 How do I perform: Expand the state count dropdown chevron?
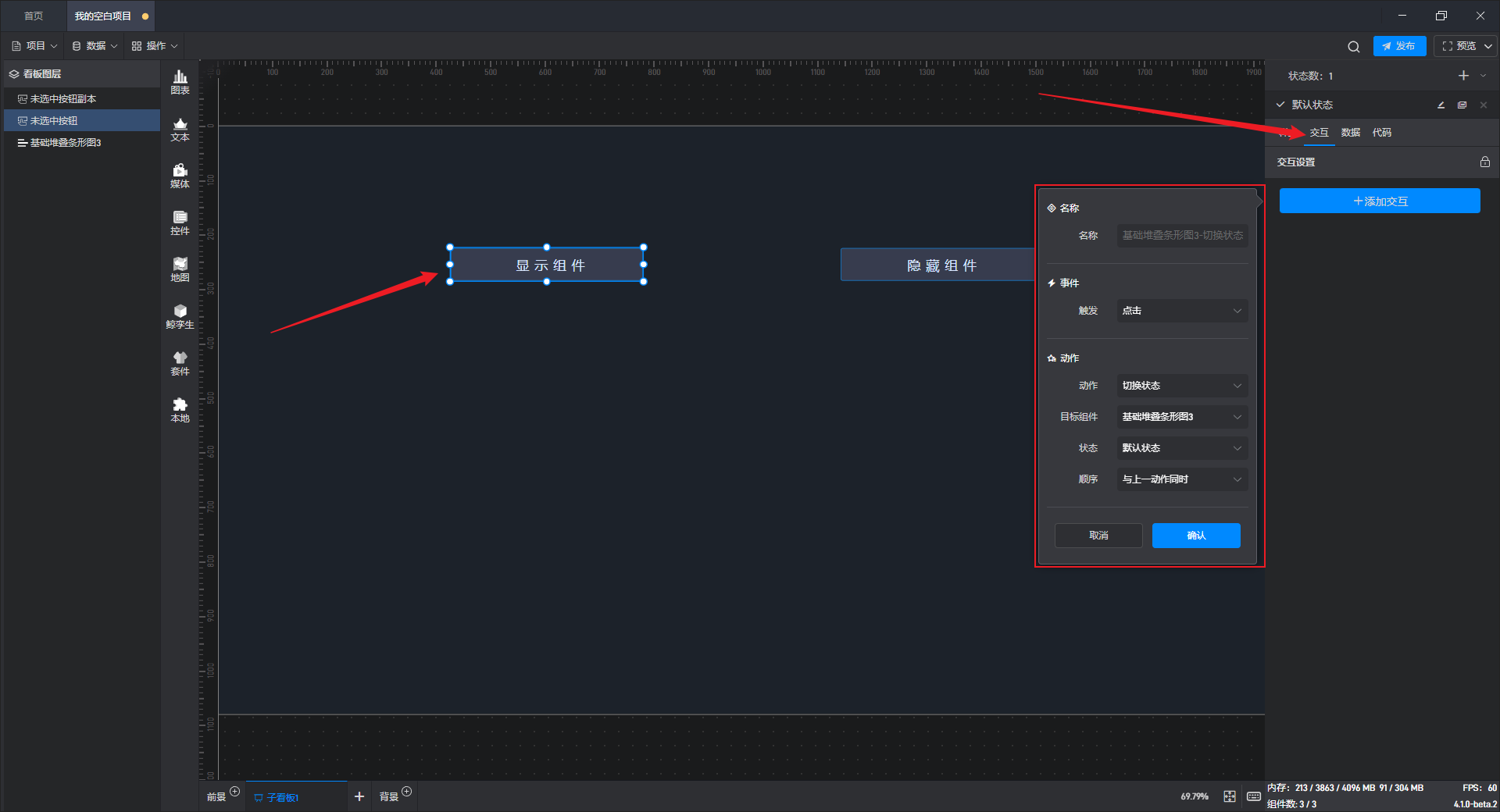pyautogui.click(x=1483, y=76)
